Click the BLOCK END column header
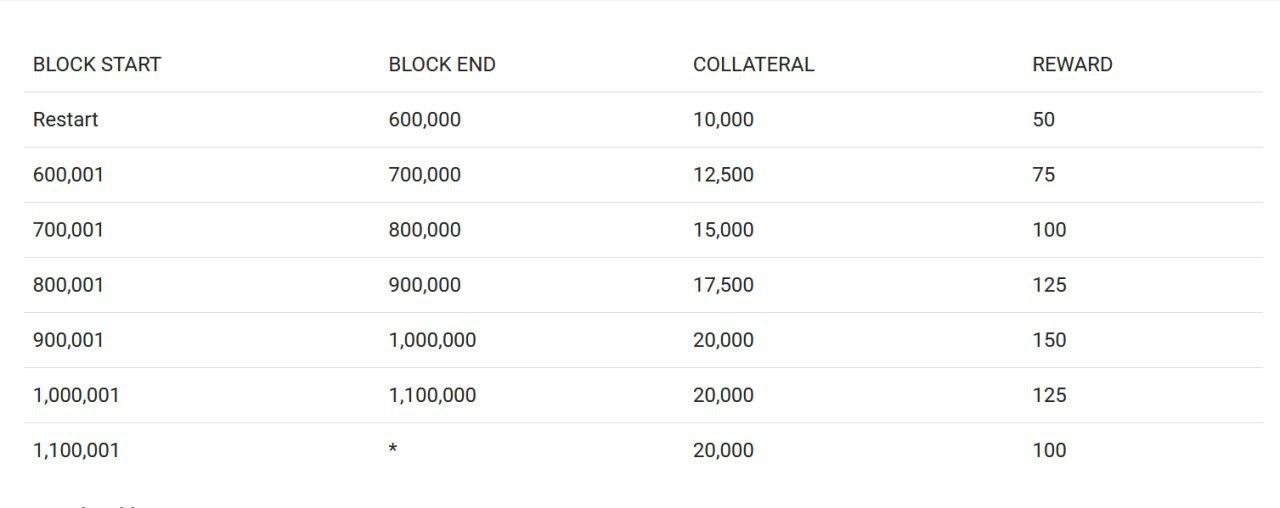 pyautogui.click(x=442, y=64)
